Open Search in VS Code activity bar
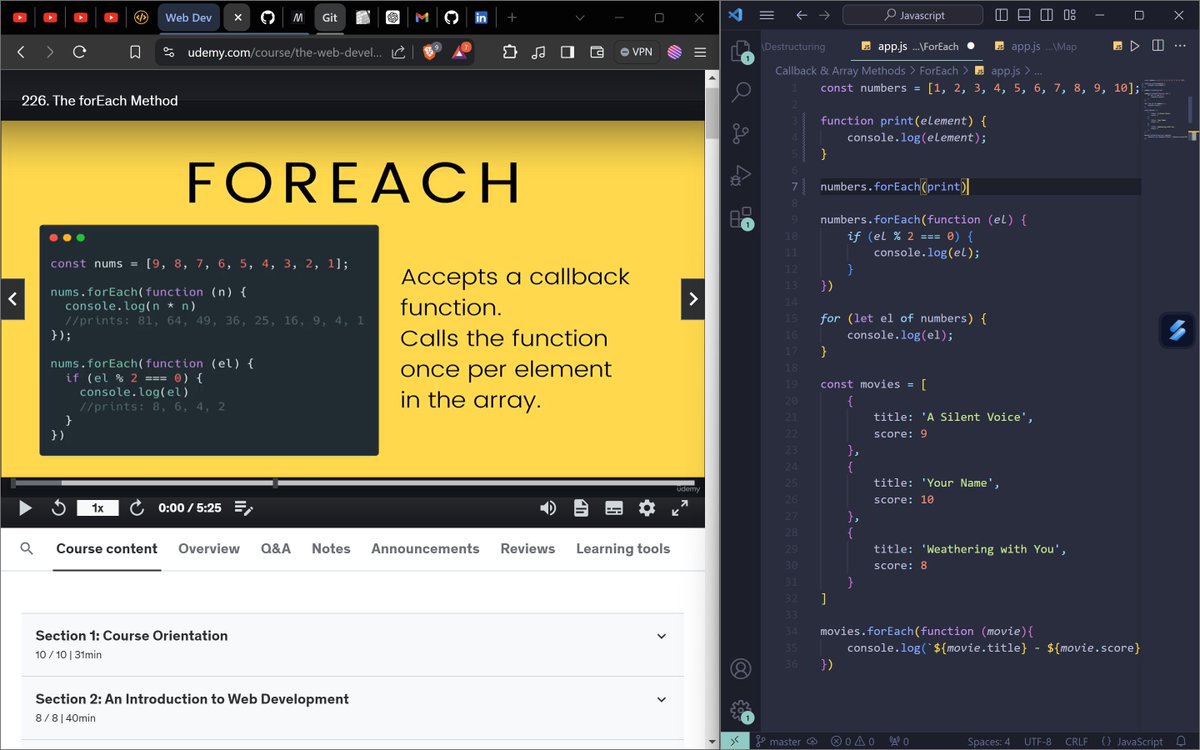The height and width of the screenshot is (750, 1200). pos(741,92)
